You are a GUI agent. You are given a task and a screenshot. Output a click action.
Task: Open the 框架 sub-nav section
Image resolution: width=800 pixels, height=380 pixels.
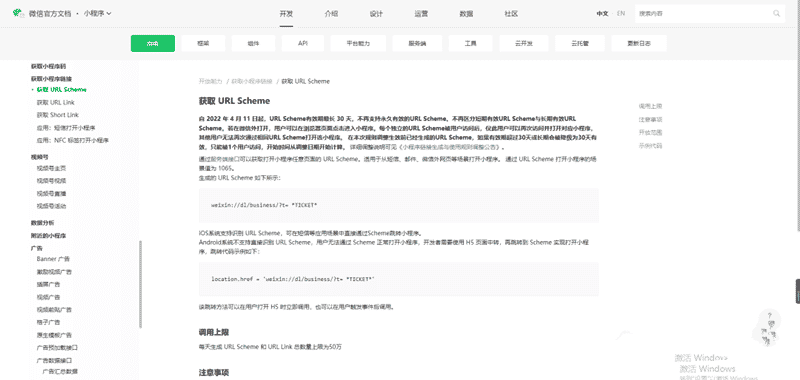[x=203, y=43]
